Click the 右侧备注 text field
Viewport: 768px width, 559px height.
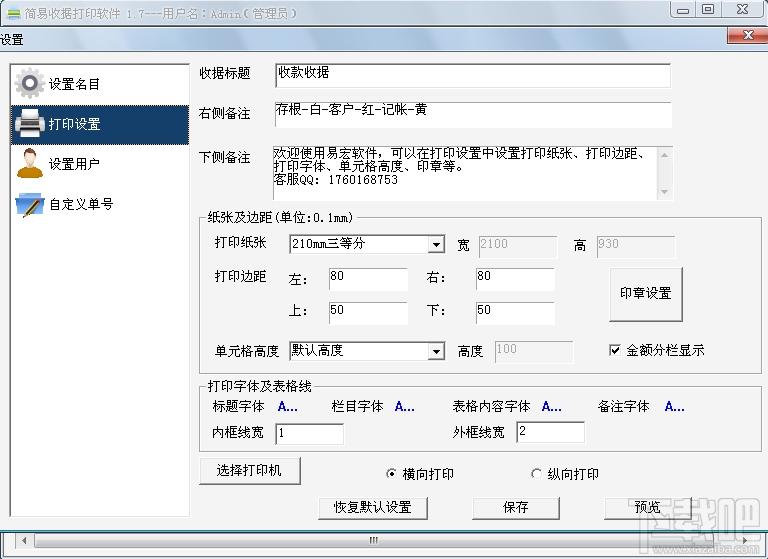pyautogui.click(x=473, y=114)
